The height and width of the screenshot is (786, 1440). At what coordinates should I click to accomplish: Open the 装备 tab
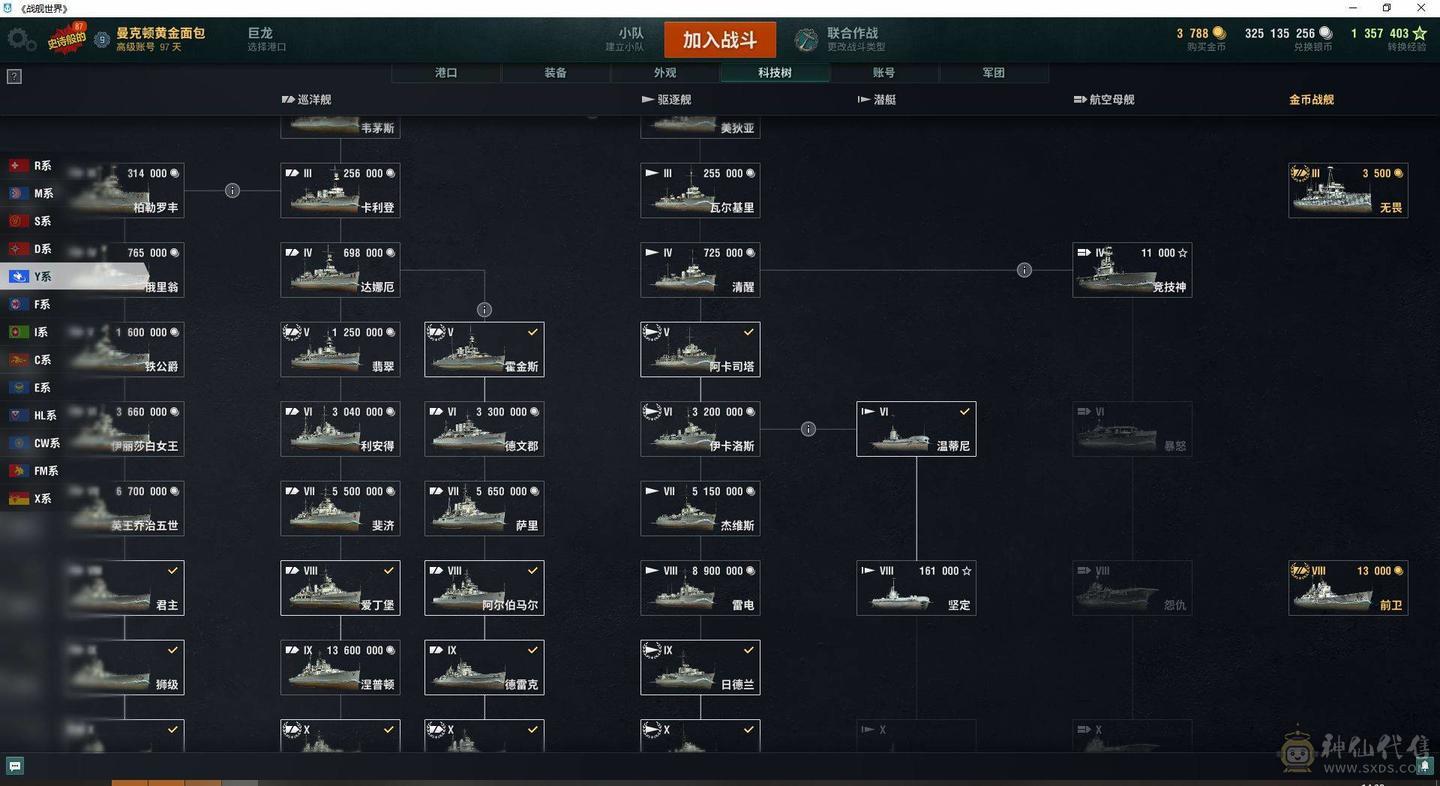coord(556,73)
